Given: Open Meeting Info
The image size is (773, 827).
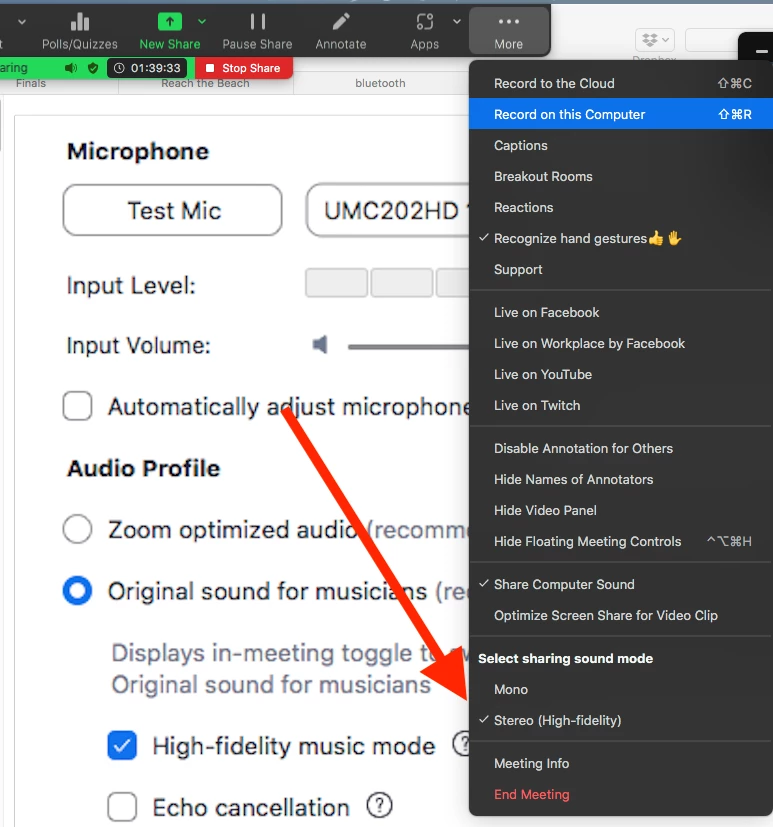Looking at the screenshot, I should coord(621,763).
